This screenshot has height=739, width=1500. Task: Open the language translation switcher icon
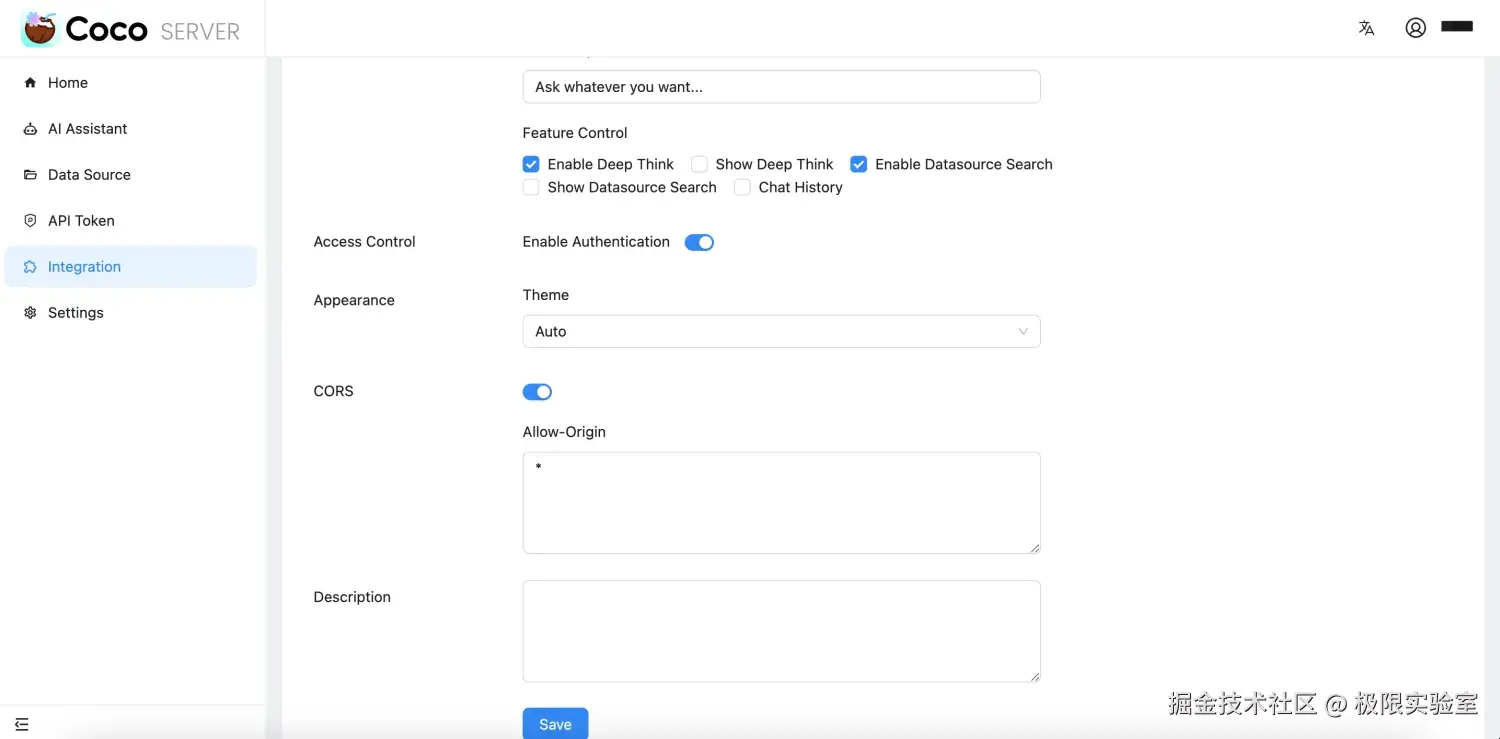click(x=1366, y=28)
